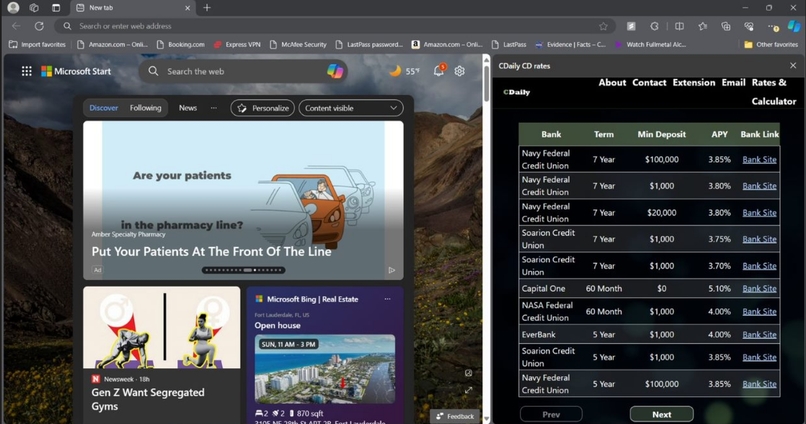Show more feed tabs ellipsis
The width and height of the screenshot is (806, 424).
coord(214,108)
